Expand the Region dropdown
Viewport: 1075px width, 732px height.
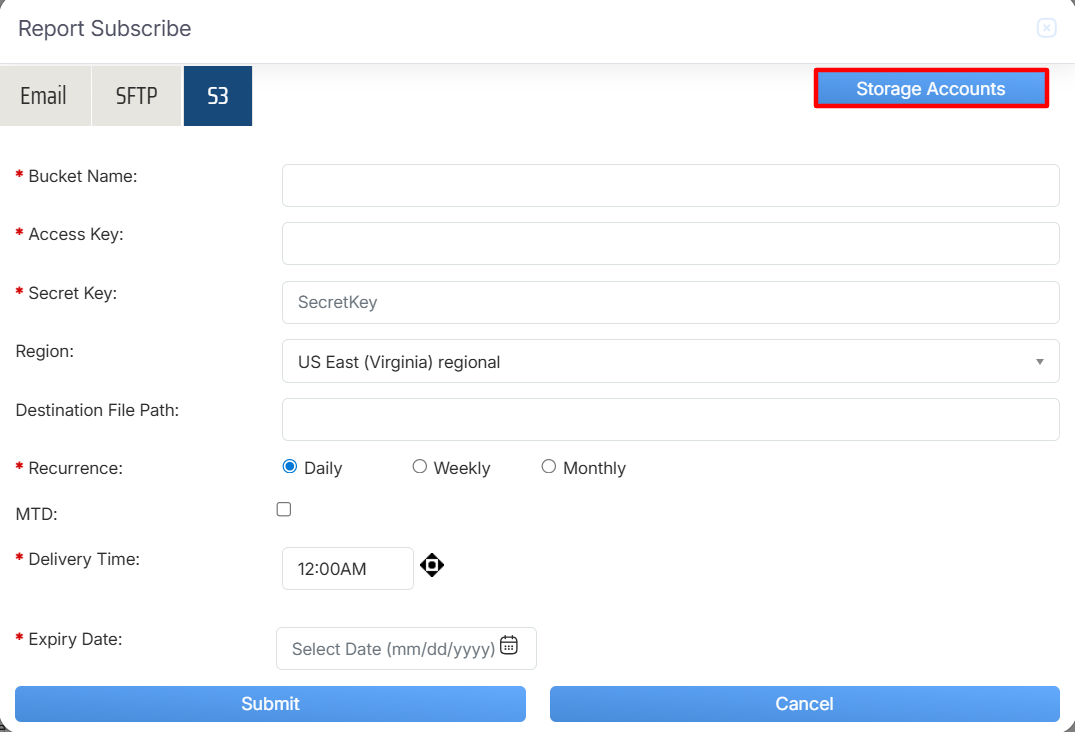coord(670,361)
